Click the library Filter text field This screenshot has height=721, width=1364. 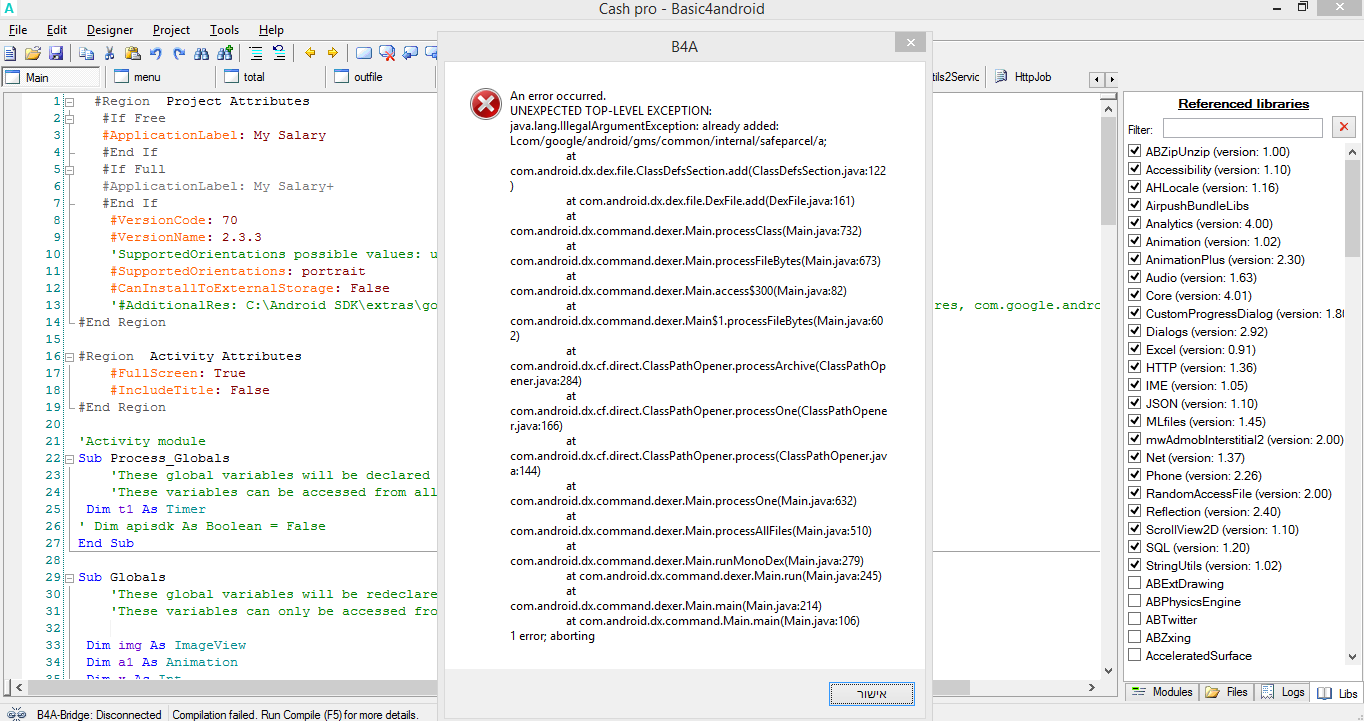pos(1242,128)
